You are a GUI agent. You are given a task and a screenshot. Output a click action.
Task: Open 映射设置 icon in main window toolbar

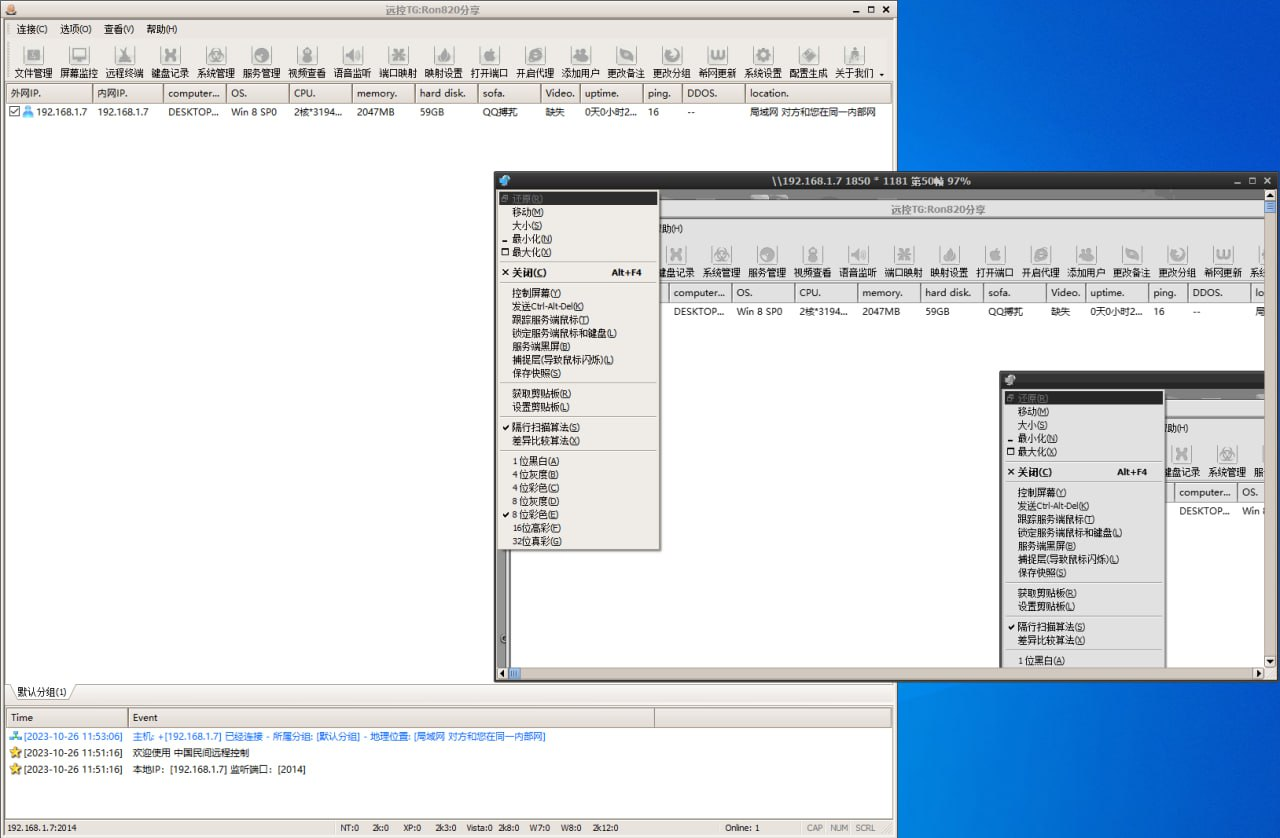point(444,61)
